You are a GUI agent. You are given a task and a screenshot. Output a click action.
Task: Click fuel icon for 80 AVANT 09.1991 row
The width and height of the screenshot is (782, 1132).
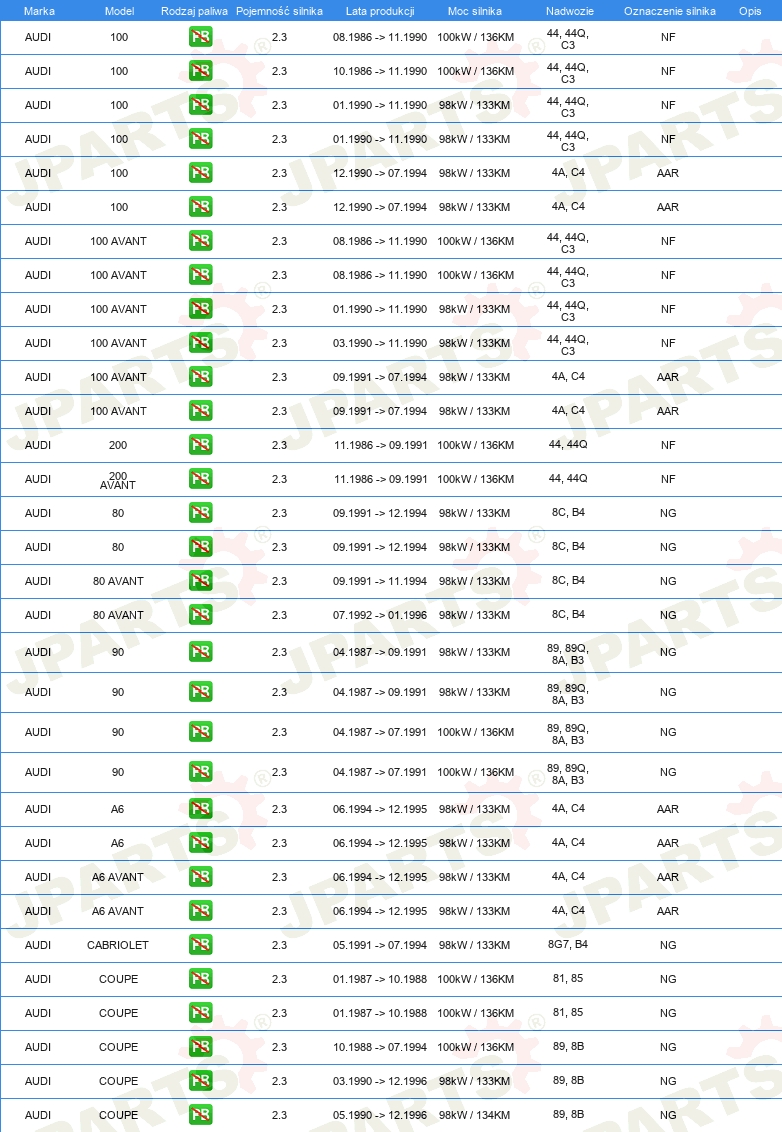(x=201, y=581)
